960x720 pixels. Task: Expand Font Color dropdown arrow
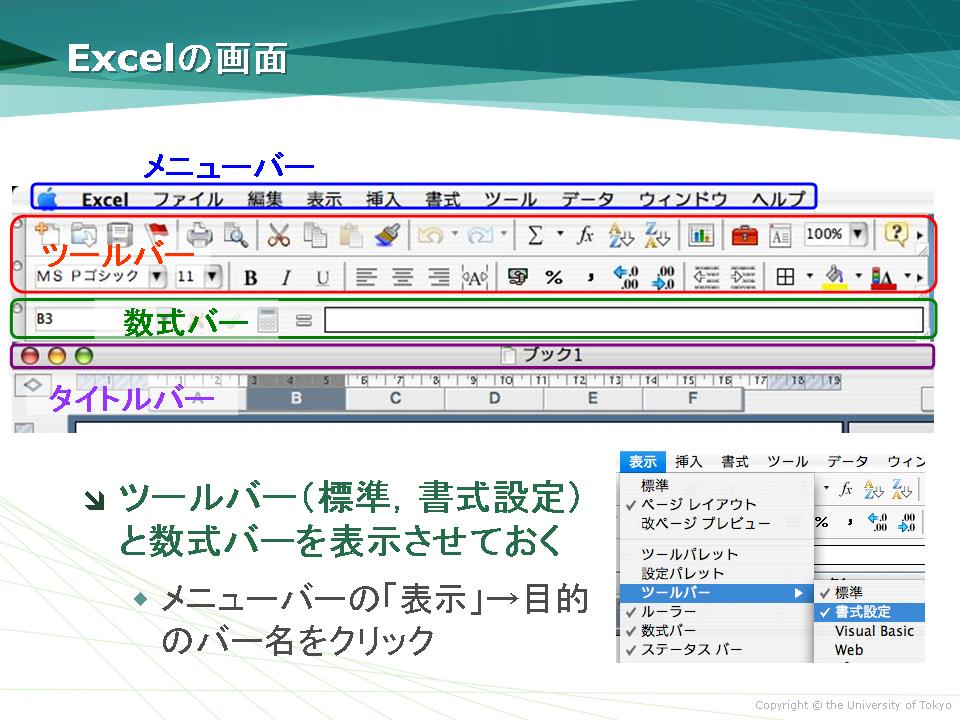(907, 277)
